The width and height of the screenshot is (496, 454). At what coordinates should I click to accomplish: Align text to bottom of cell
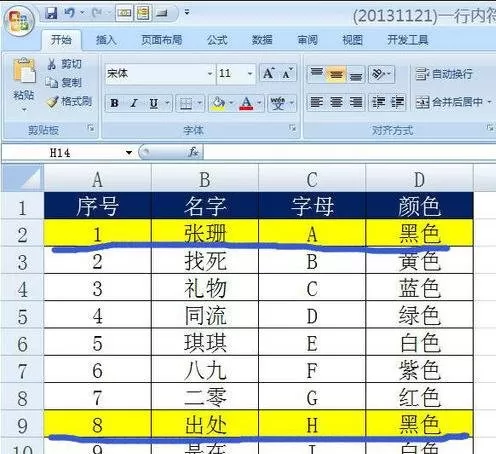click(x=356, y=73)
